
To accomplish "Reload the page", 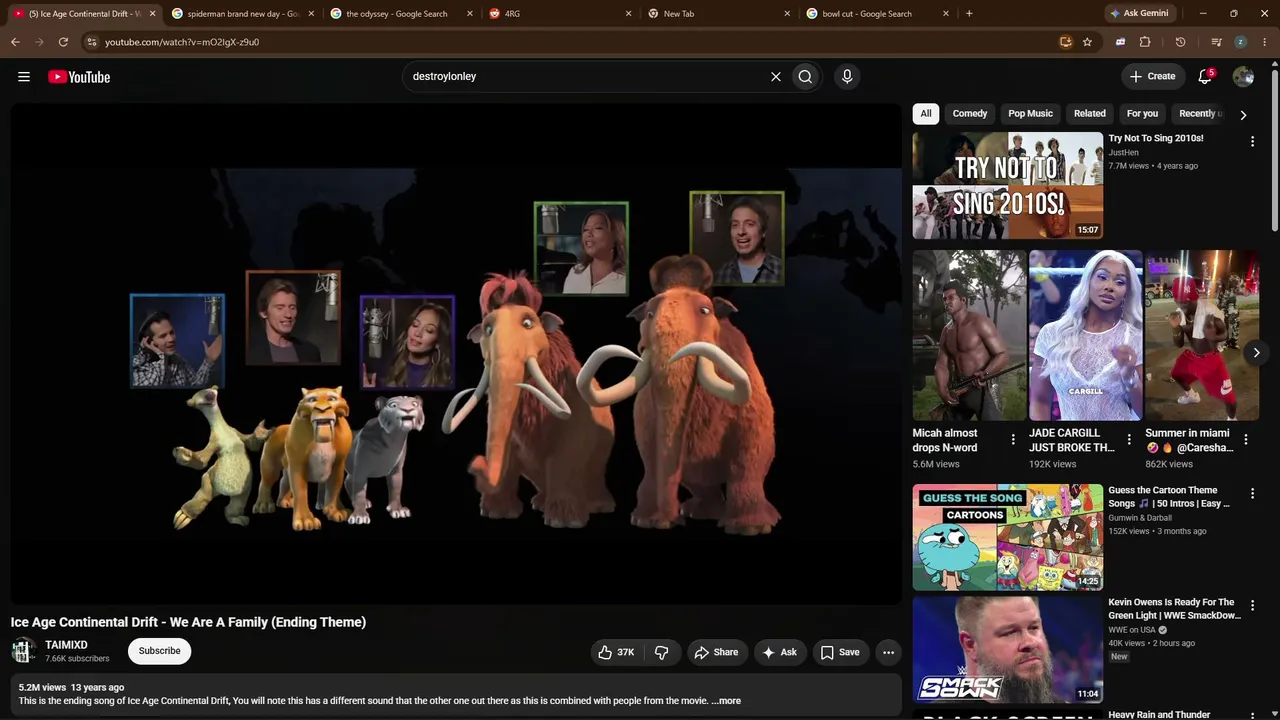I will (63, 42).
